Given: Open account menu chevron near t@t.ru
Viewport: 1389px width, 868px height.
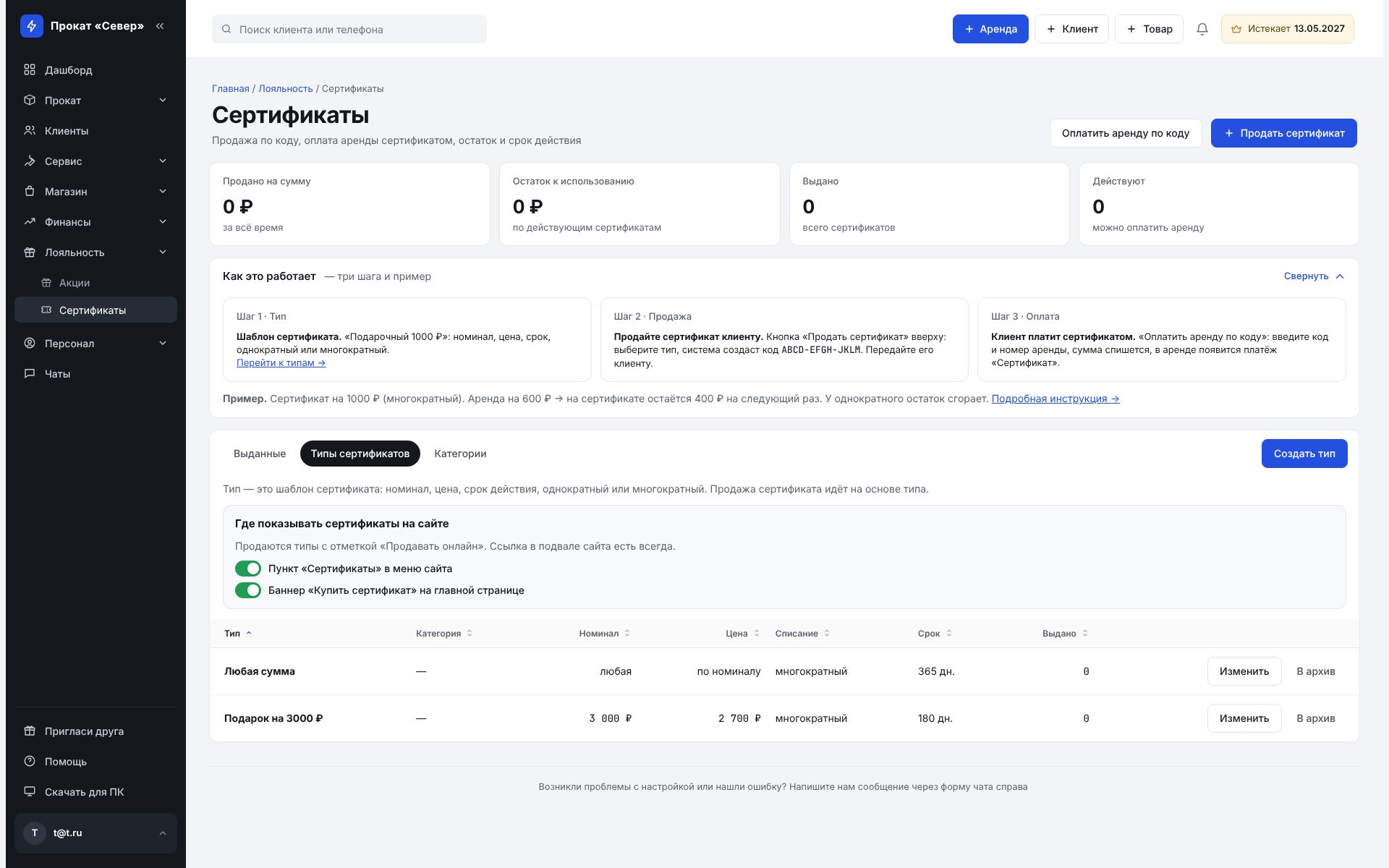Looking at the screenshot, I should pyautogui.click(x=163, y=833).
